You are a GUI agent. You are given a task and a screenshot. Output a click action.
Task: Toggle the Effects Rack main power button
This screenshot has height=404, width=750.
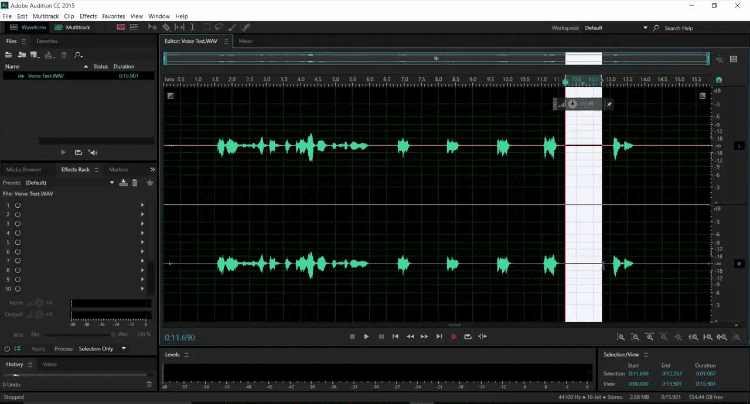pyautogui.click(x=7, y=349)
